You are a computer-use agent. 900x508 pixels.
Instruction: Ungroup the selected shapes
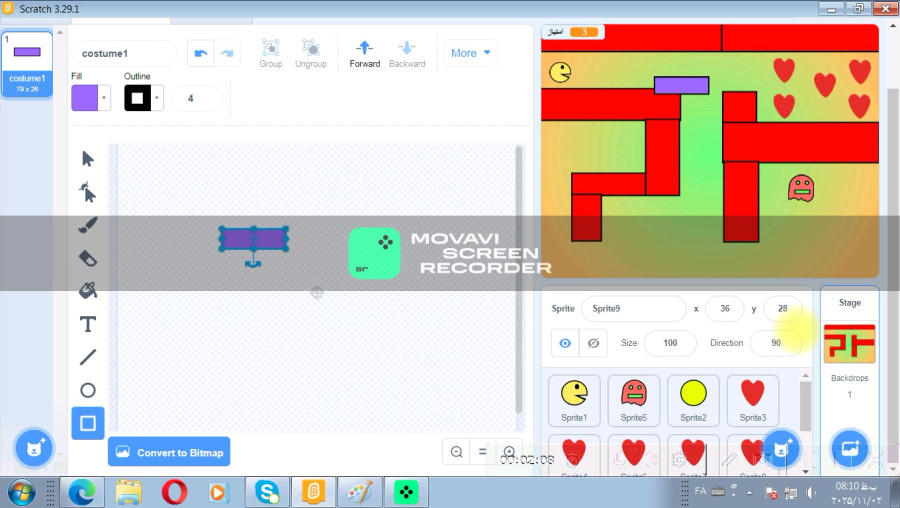click(x=311, y=53)
